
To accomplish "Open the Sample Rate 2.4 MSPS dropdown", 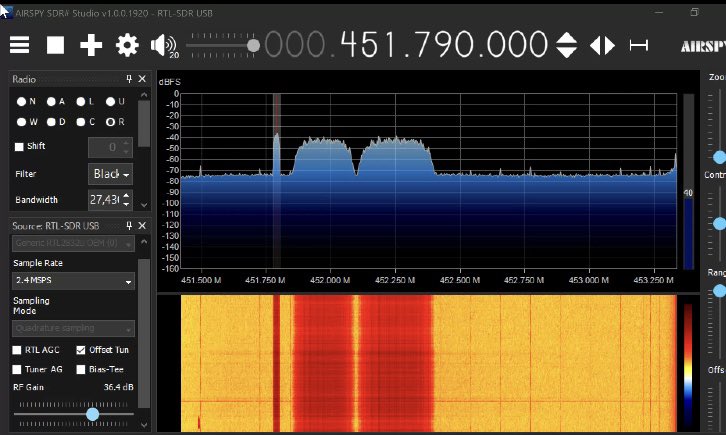I will pyautogui.click(x=73, y=280).
